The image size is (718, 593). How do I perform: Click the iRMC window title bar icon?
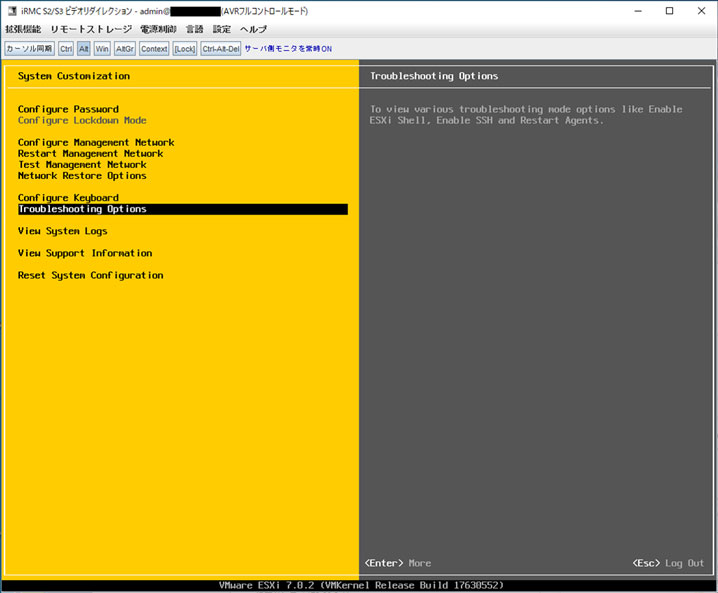tap(12, 11)
